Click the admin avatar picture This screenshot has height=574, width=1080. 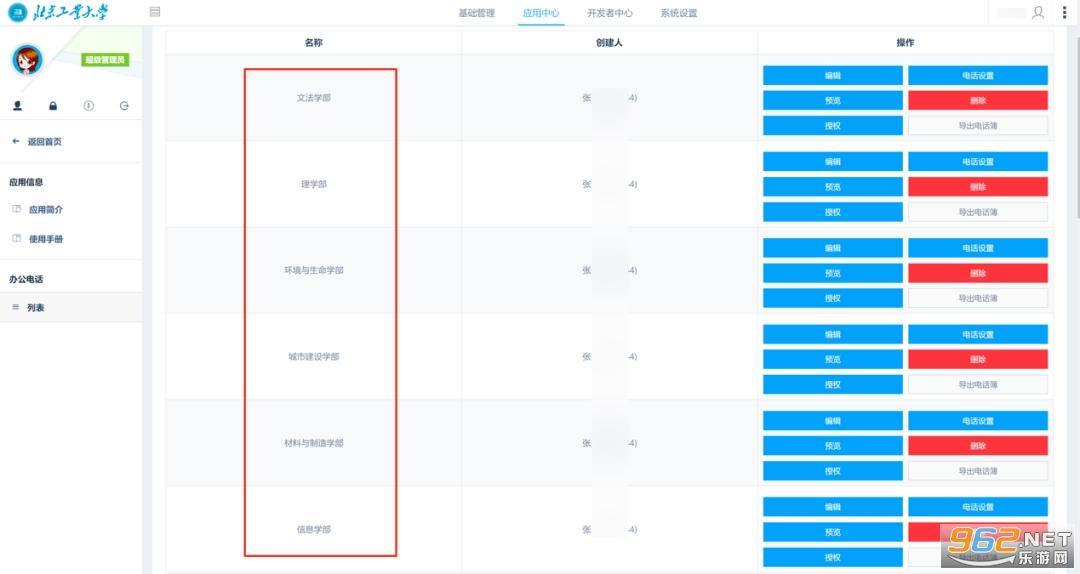(x=27, y=60)
